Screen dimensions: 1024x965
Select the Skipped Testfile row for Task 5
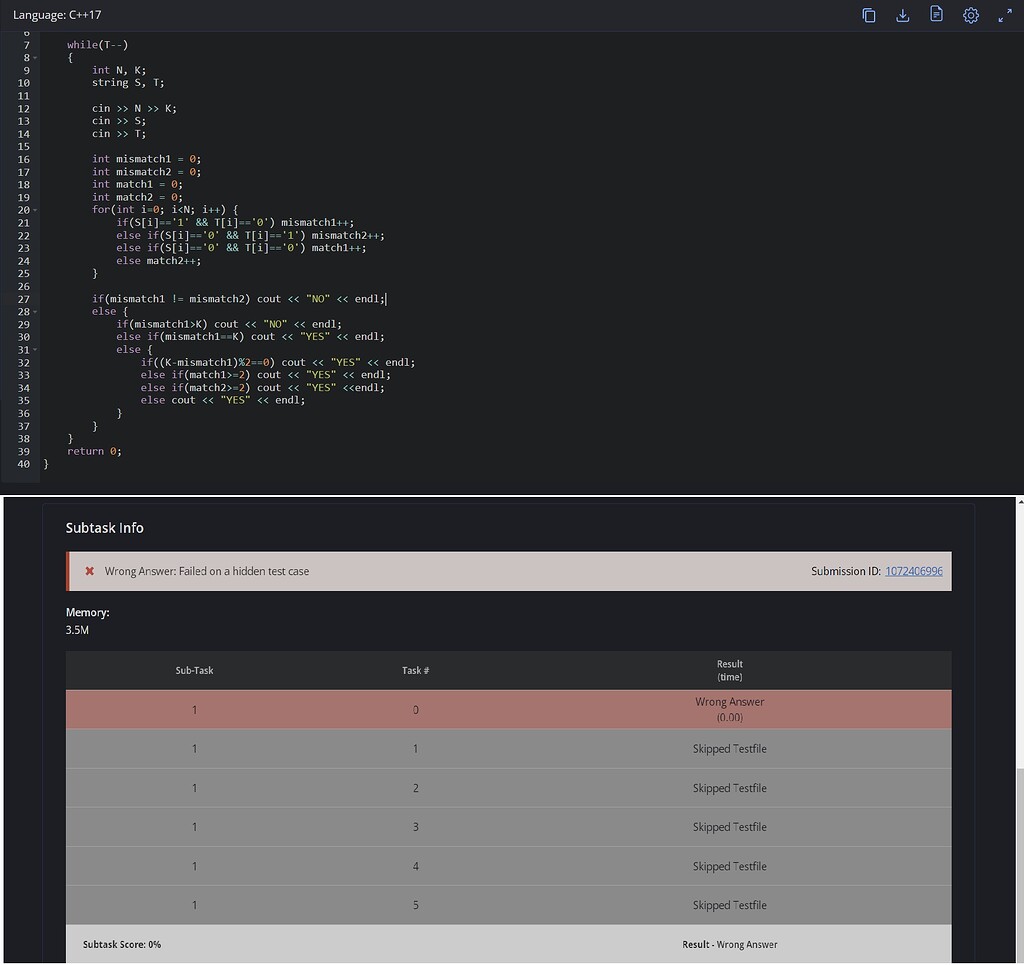pos(500,904)
